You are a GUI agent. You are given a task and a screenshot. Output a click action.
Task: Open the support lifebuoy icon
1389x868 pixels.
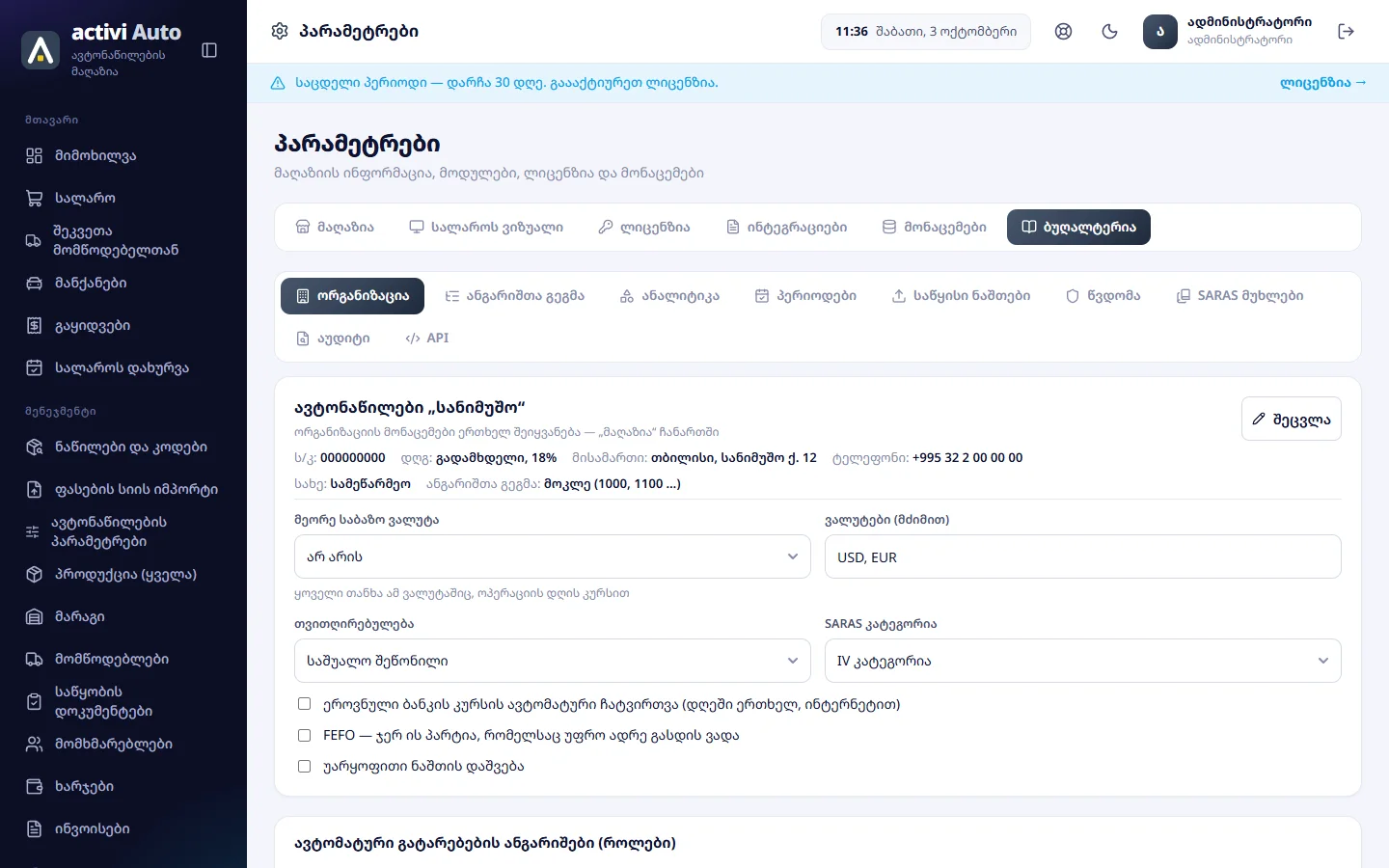point(1063,32)
